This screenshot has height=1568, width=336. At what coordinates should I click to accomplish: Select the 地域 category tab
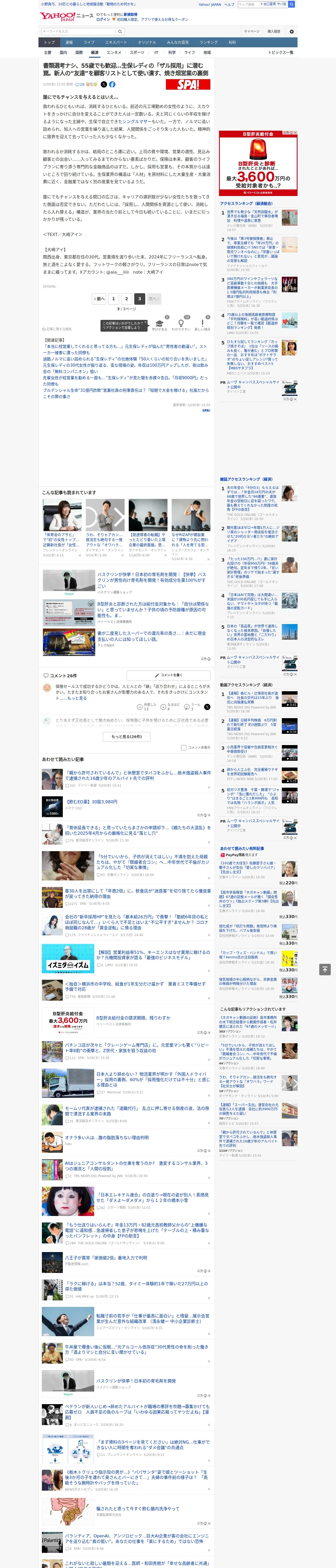[x=207, y=52]
